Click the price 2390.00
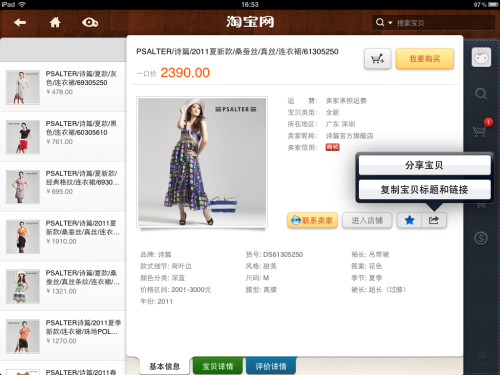 coord(185,73)
